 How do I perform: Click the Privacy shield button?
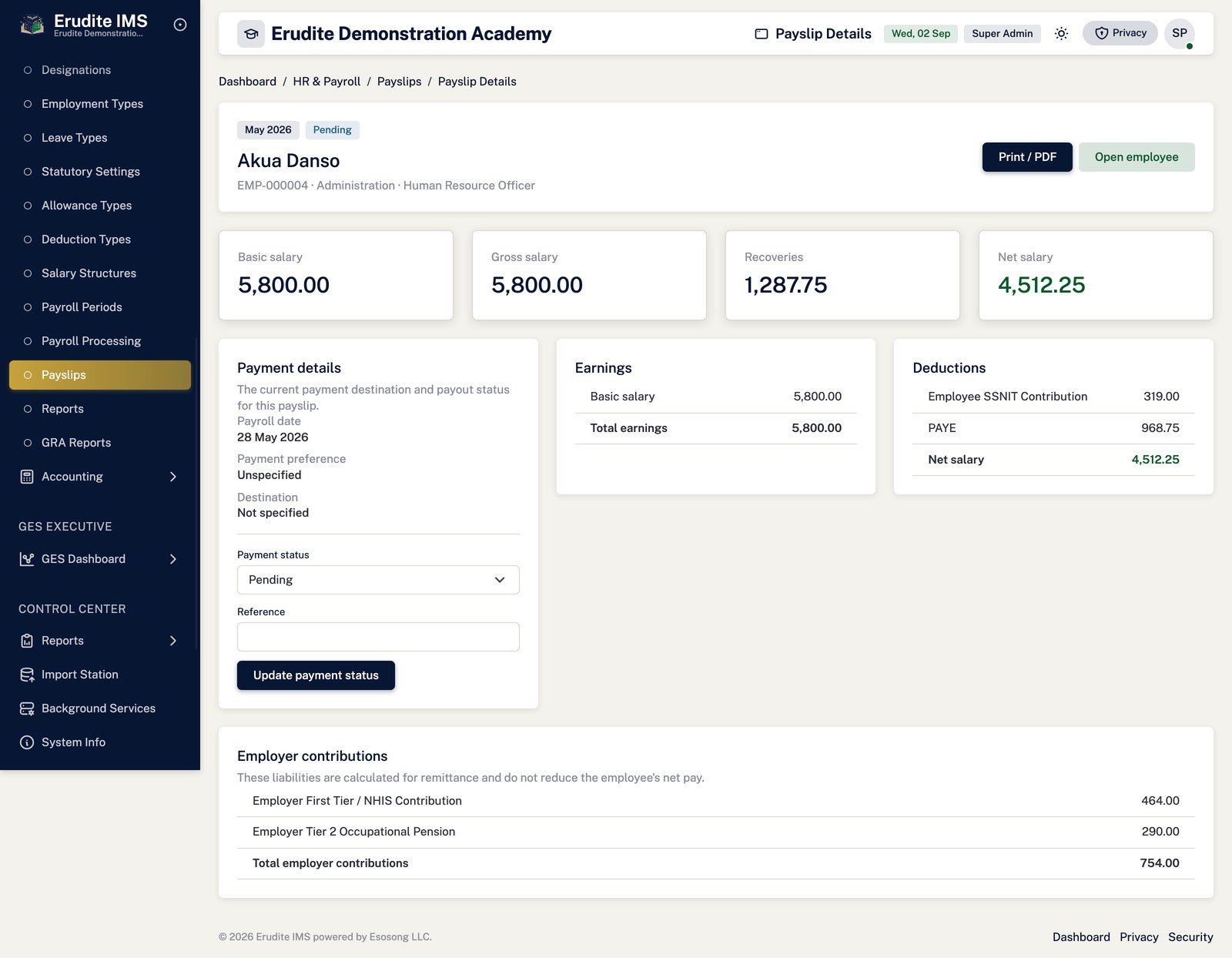1120,33
